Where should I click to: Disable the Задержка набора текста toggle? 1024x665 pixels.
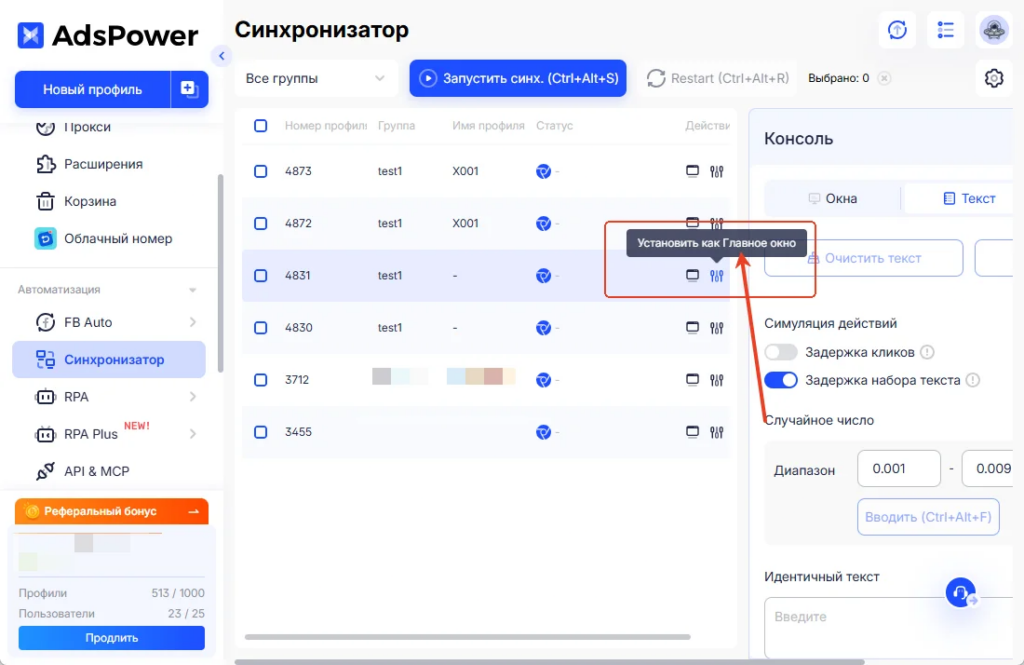click(781, 380)
